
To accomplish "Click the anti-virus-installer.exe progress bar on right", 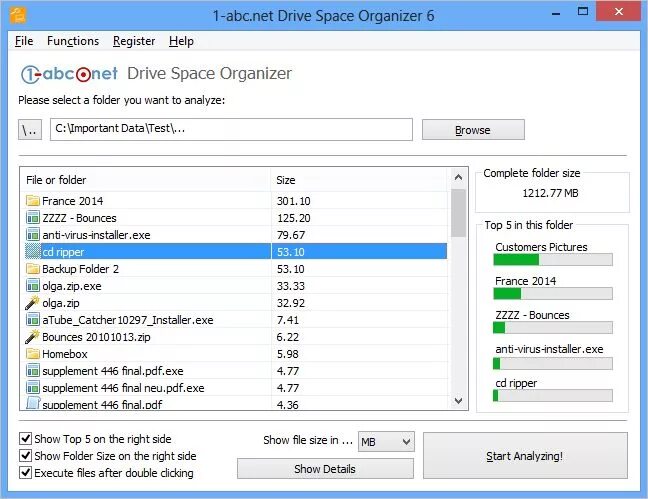I will (553, 363).
